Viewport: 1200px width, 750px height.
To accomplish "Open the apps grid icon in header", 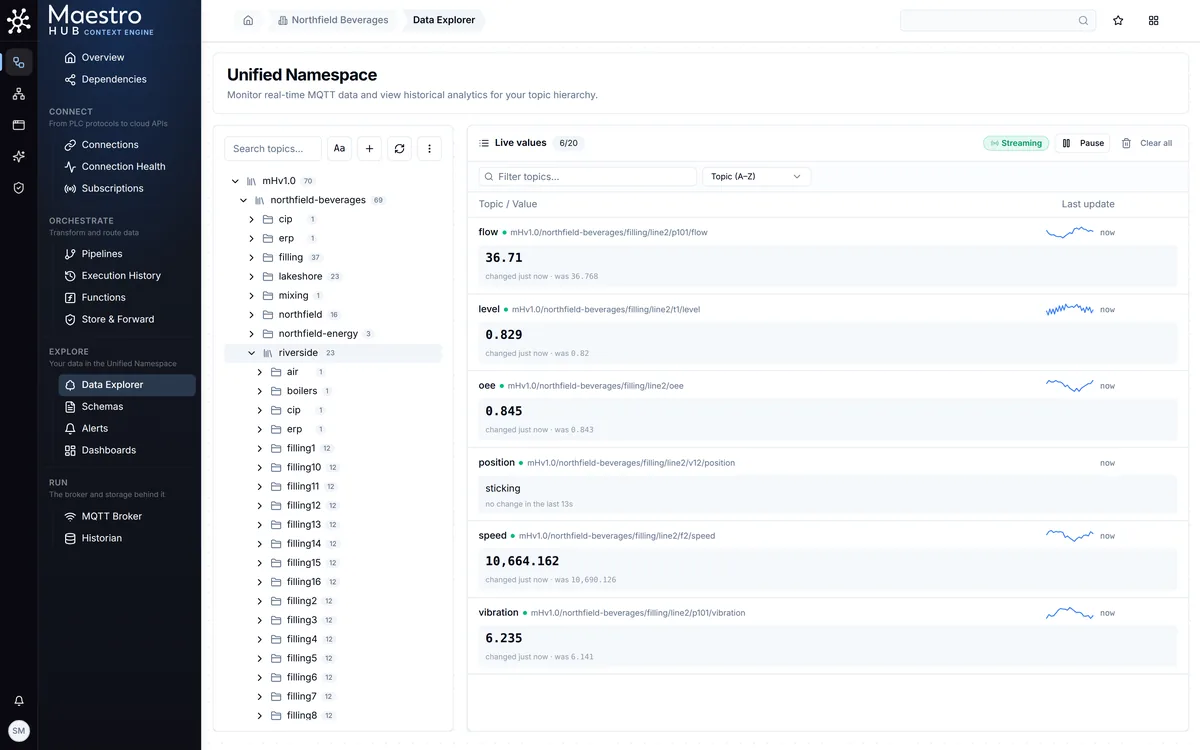I will pos(1153,20).
